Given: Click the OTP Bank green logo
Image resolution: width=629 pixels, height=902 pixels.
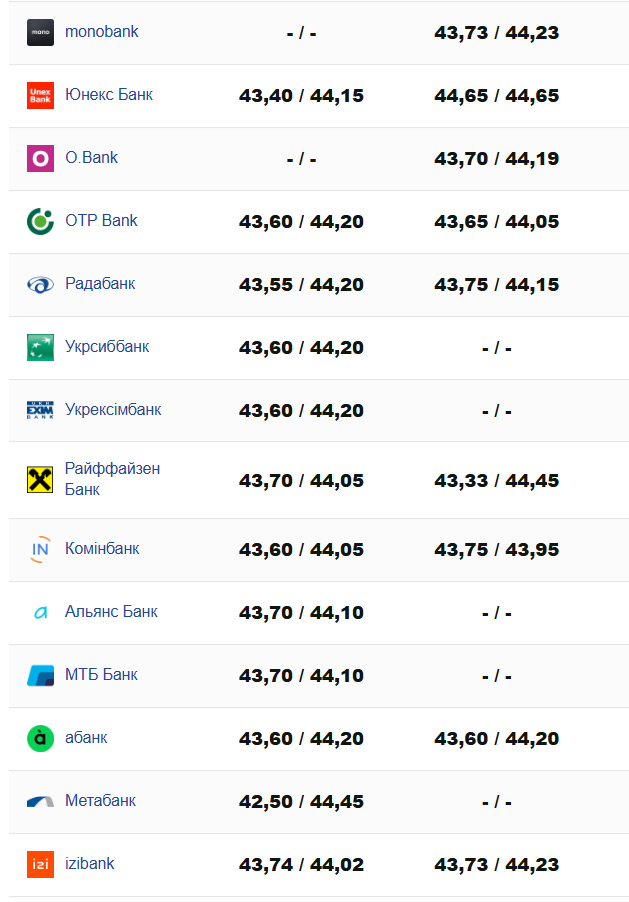Looking at the screenshot, I should coord(40,221).
